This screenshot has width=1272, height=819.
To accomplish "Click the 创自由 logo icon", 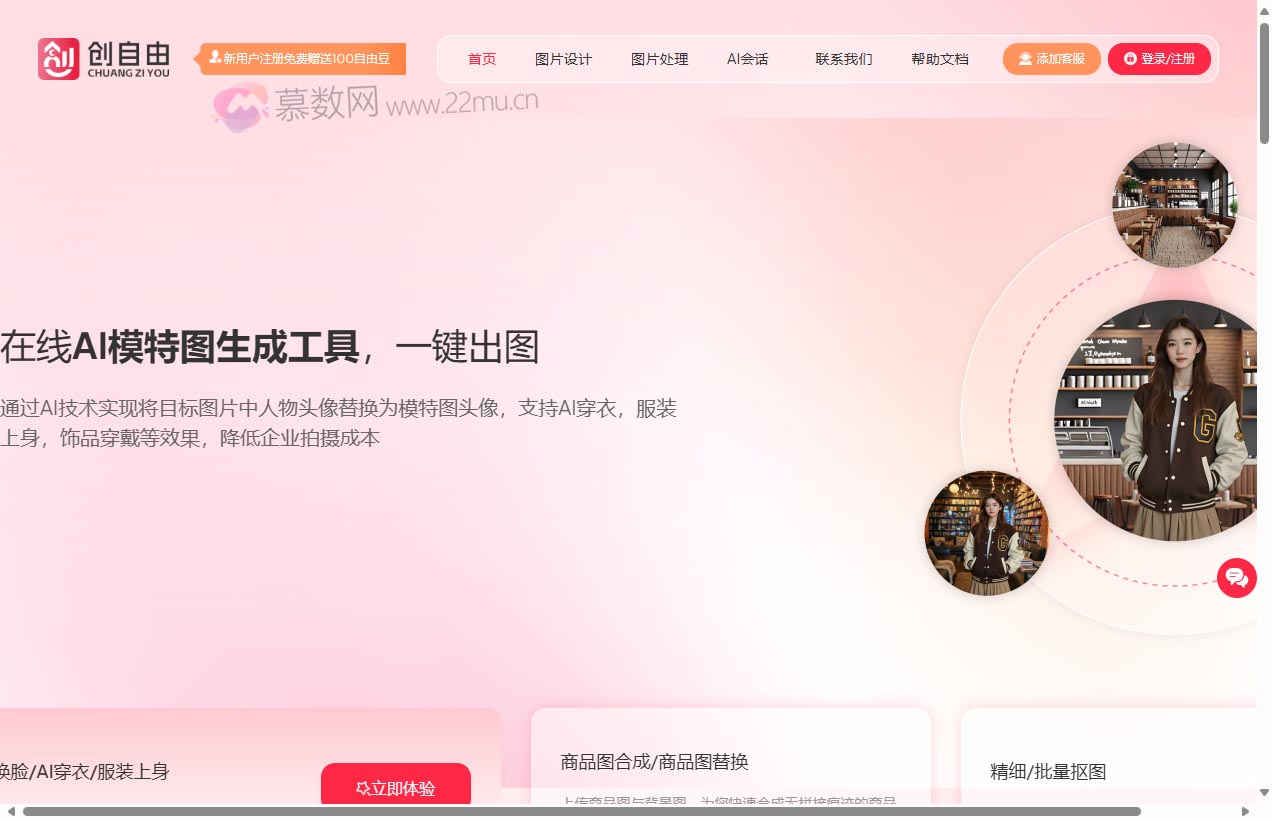I will [x=59, y=58].
